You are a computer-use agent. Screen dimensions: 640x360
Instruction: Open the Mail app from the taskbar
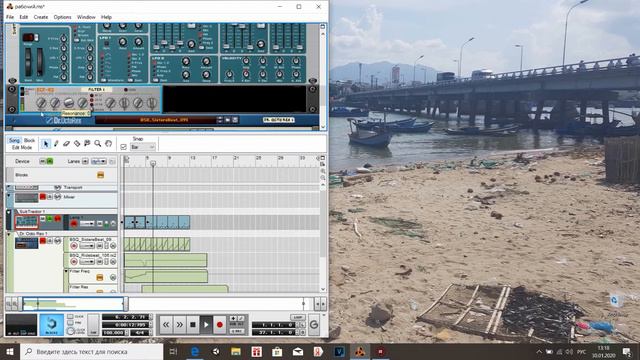(298, 351)
